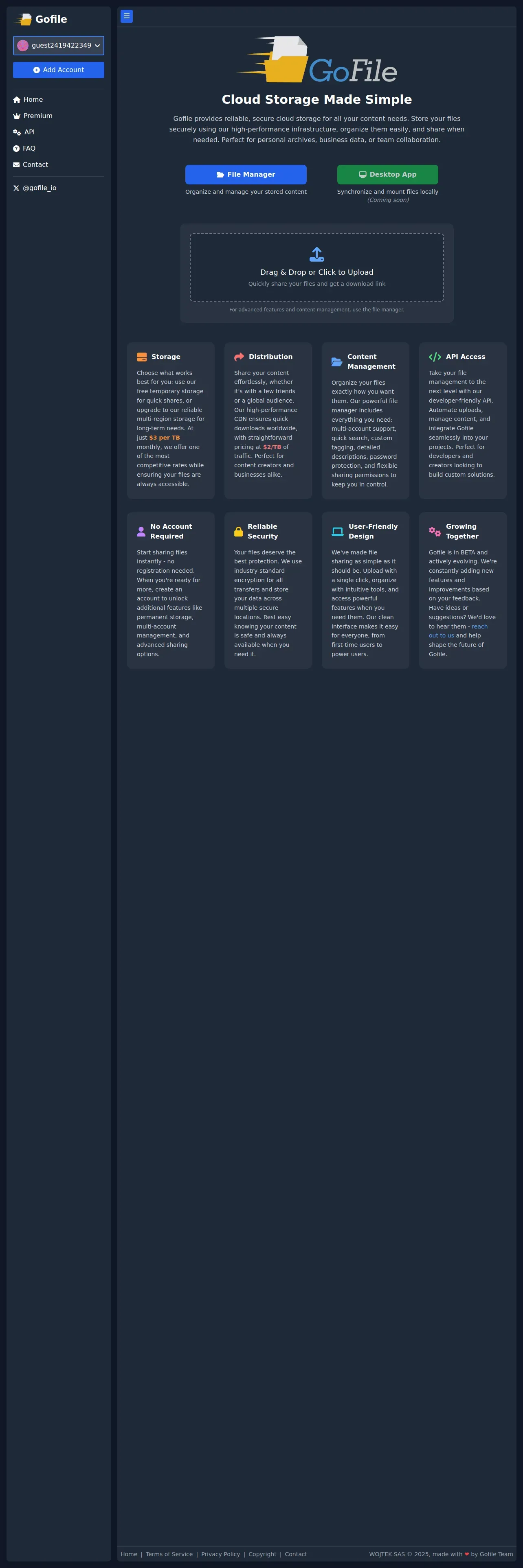Click the red heart icon in the footer
The image size is (523, 1568).
467,1555
